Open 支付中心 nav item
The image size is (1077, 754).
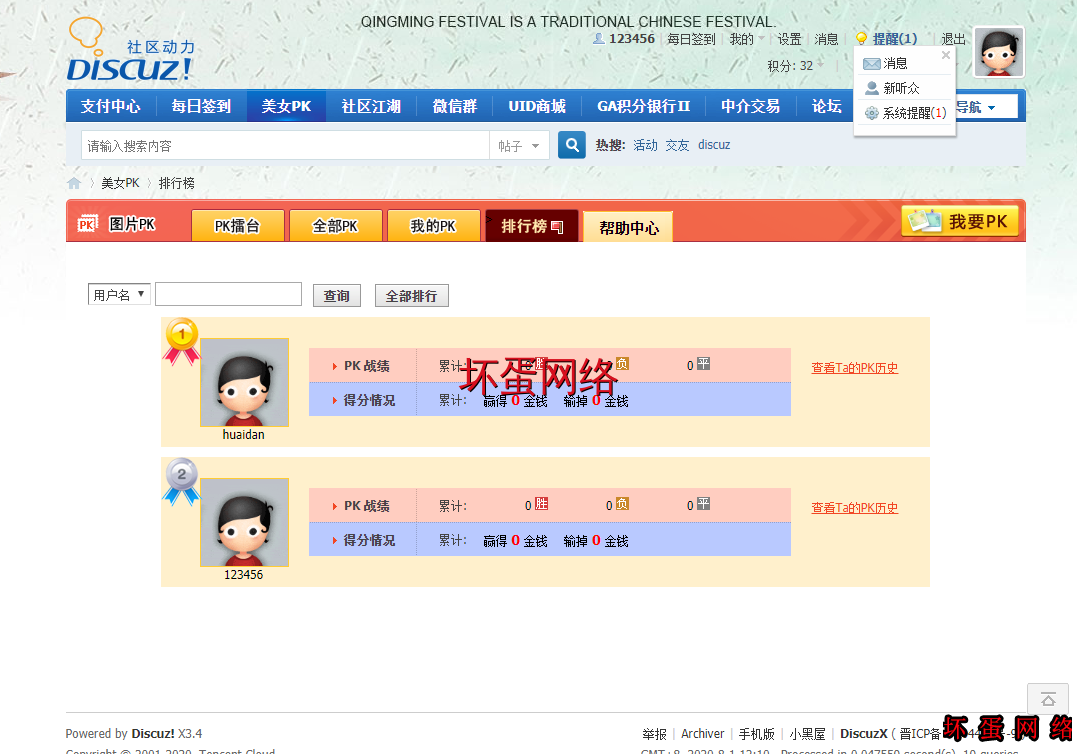pos(111,106)
